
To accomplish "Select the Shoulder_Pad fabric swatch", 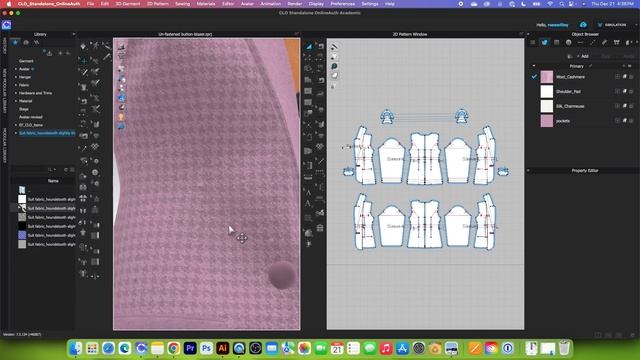I will pos(547,91).
